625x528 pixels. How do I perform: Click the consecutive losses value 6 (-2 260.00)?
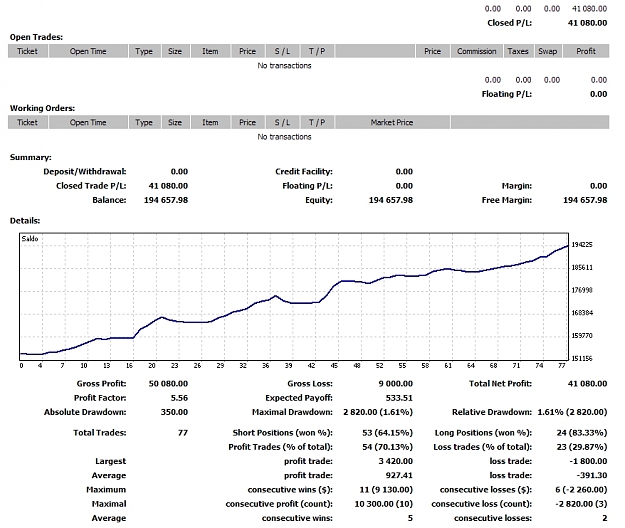coord(581,490)
